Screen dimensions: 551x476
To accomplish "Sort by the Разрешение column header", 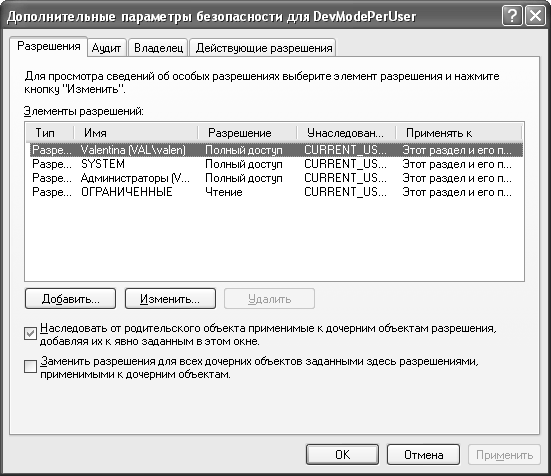I will click(247, 133).
